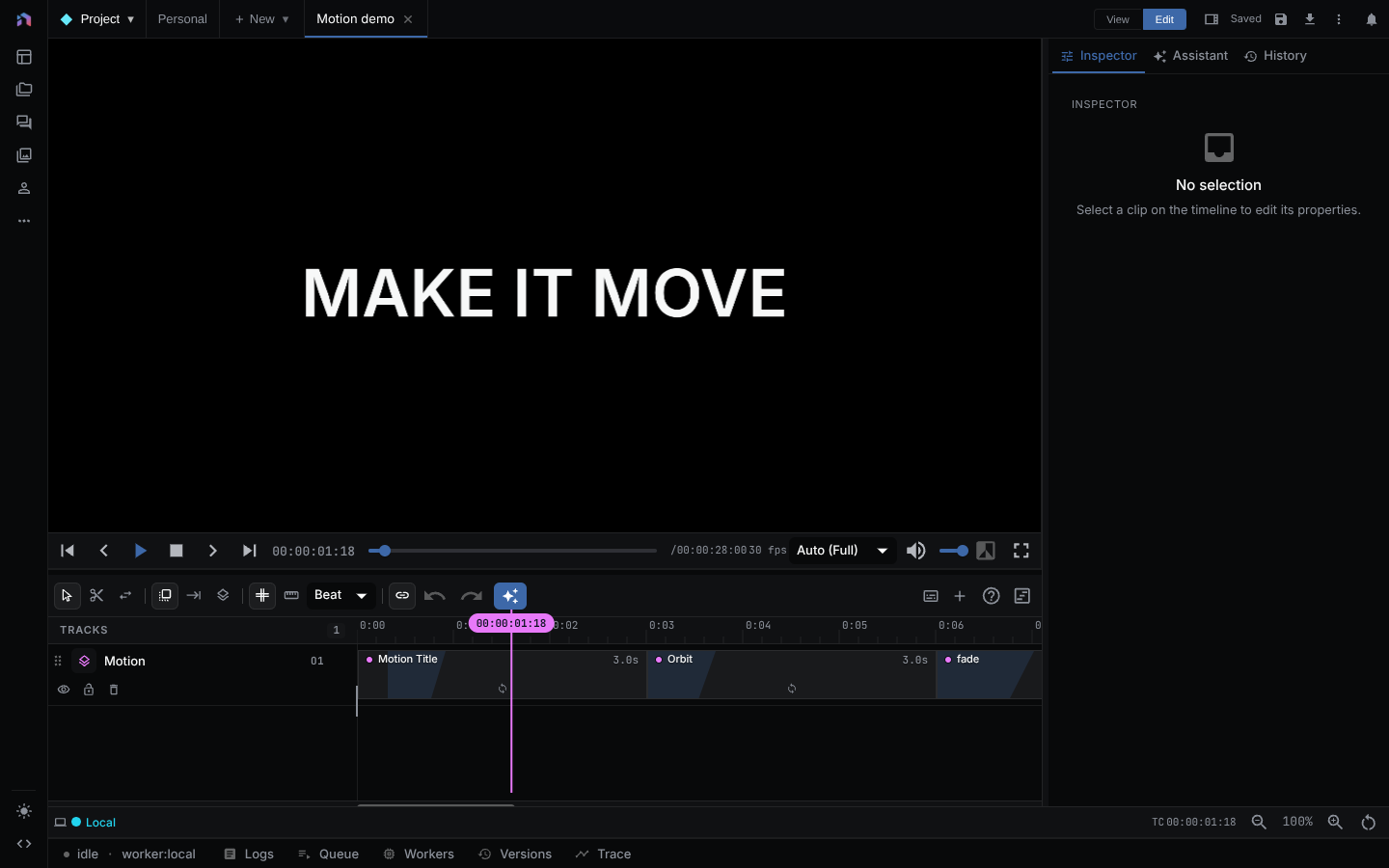This screenshot has width=1389, height=868.
Task: Undo the last timeline action
Action: point(435,596)
